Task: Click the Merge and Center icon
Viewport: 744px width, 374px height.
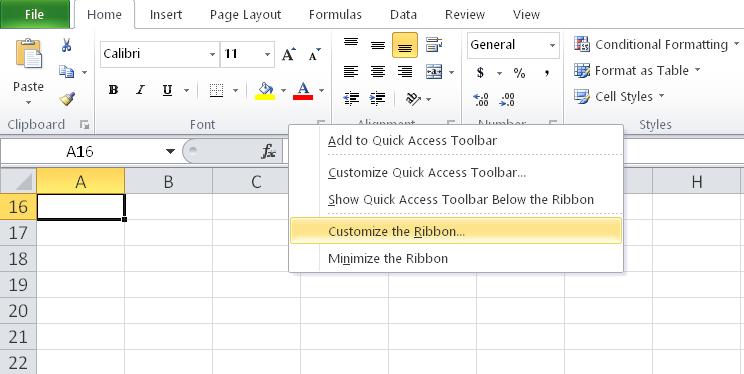Action: coord(434,72)
